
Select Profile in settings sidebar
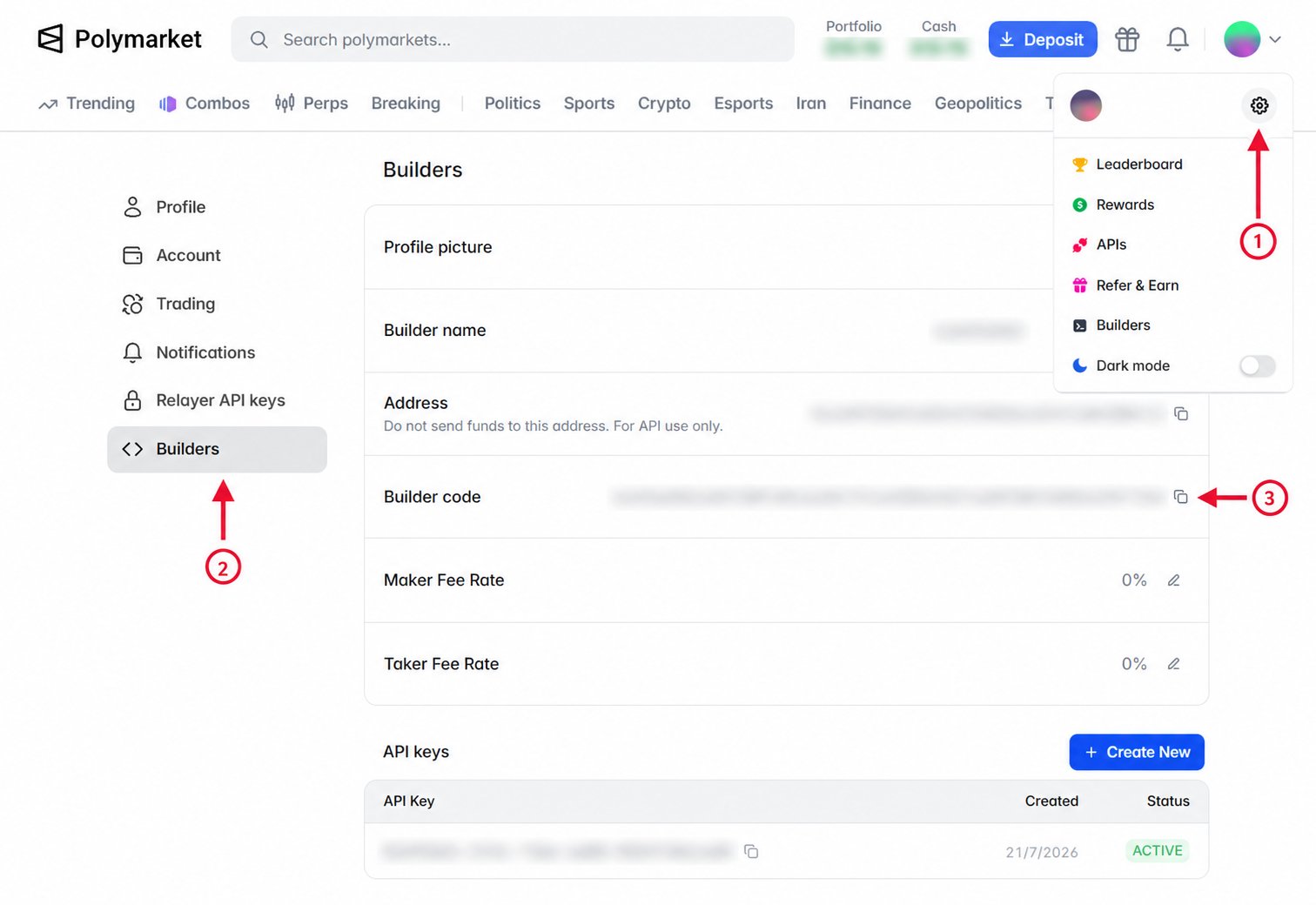[217, 207]
